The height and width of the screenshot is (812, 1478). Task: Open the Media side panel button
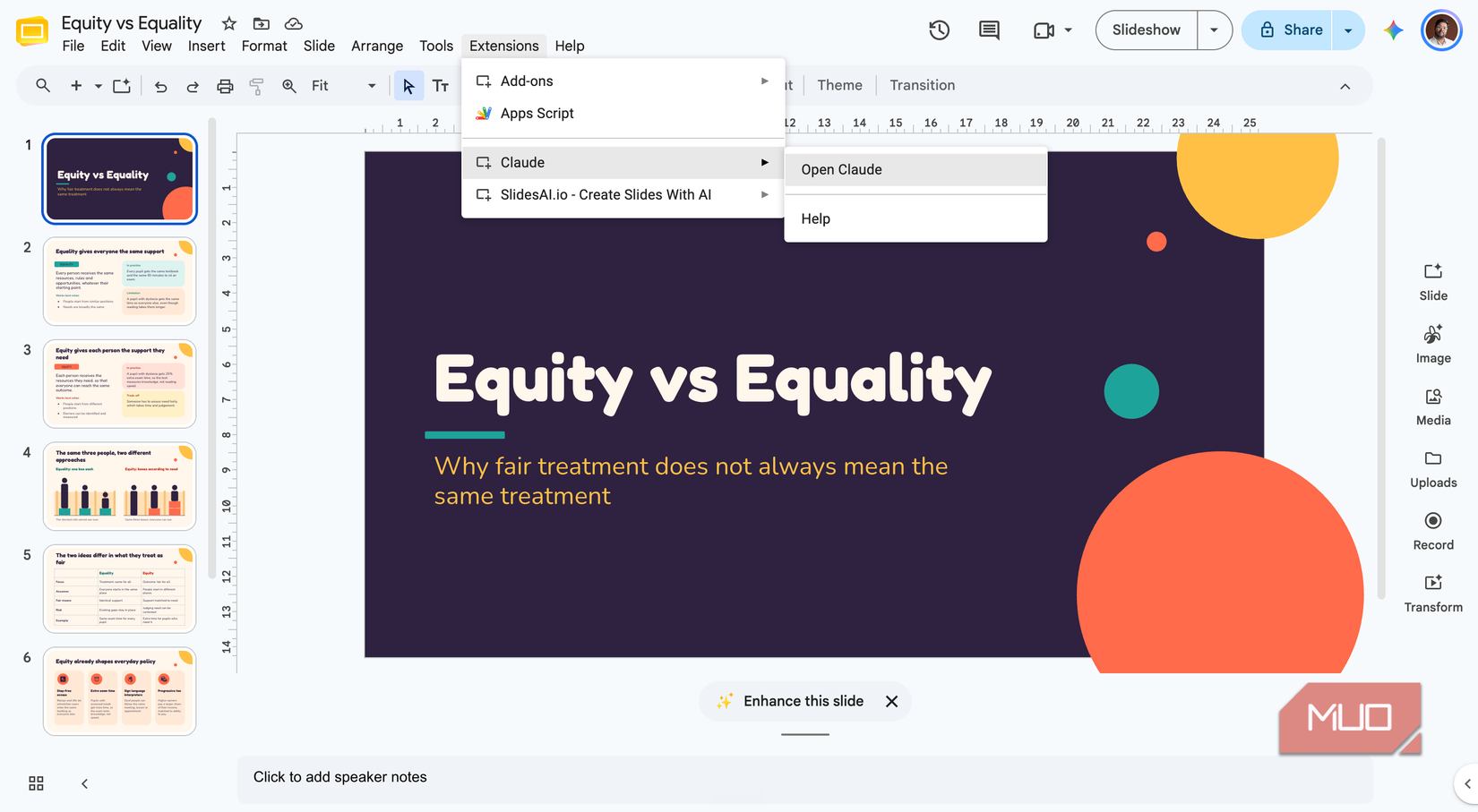coord(1433,406)
